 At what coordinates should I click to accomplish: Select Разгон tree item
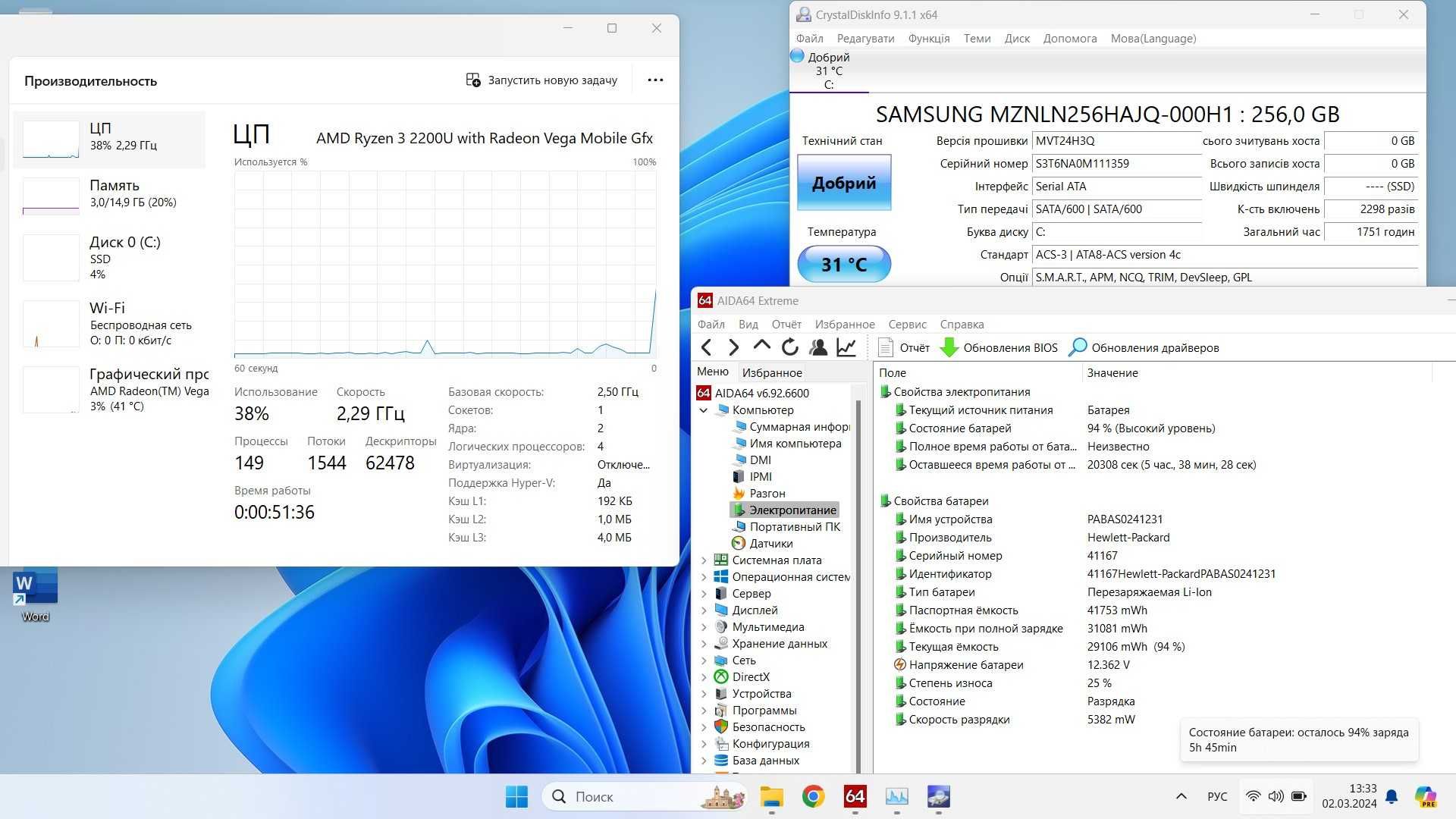tap(758, 494)
